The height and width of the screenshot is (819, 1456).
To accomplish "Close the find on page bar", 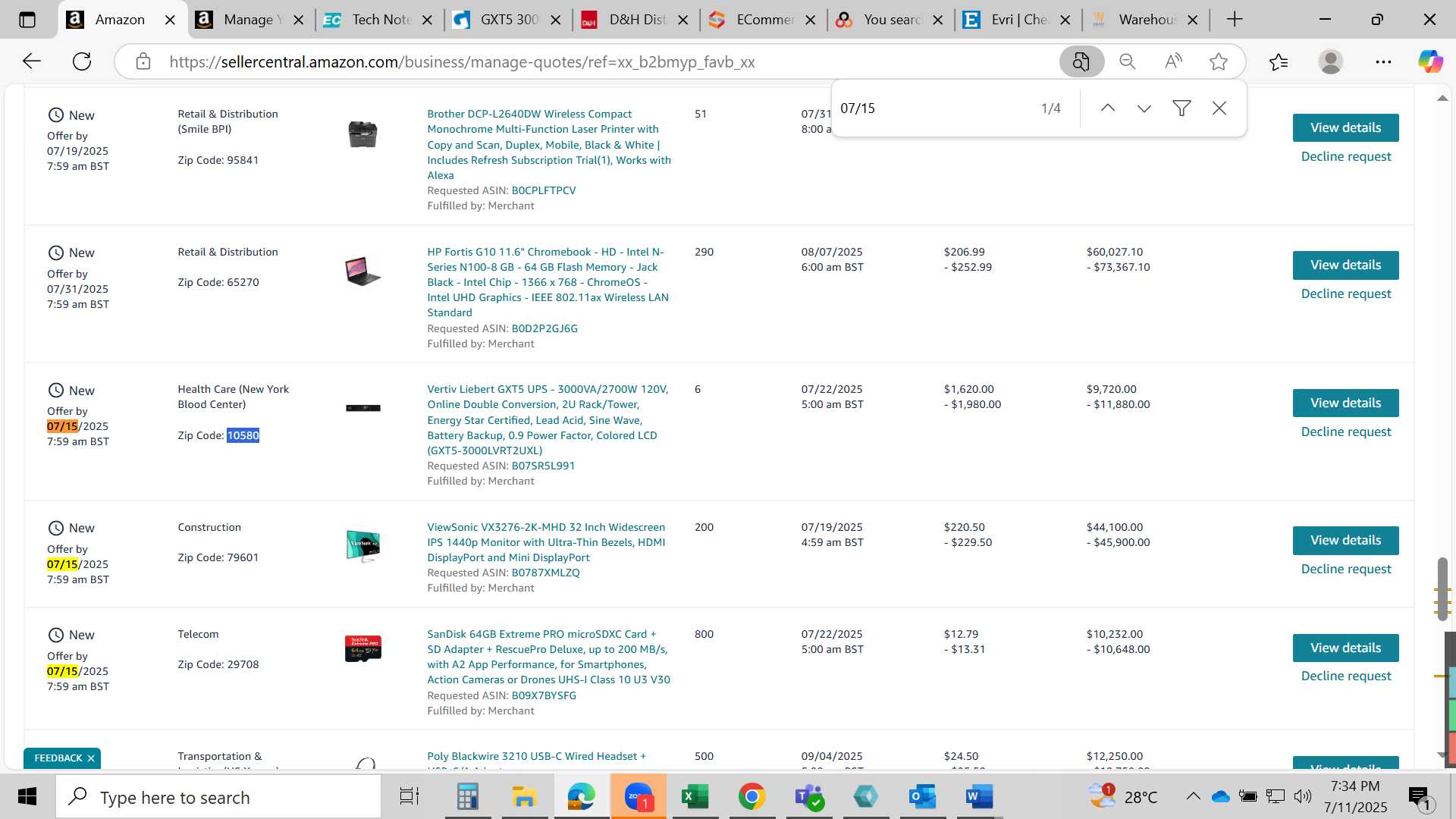I will [1219, 108].
